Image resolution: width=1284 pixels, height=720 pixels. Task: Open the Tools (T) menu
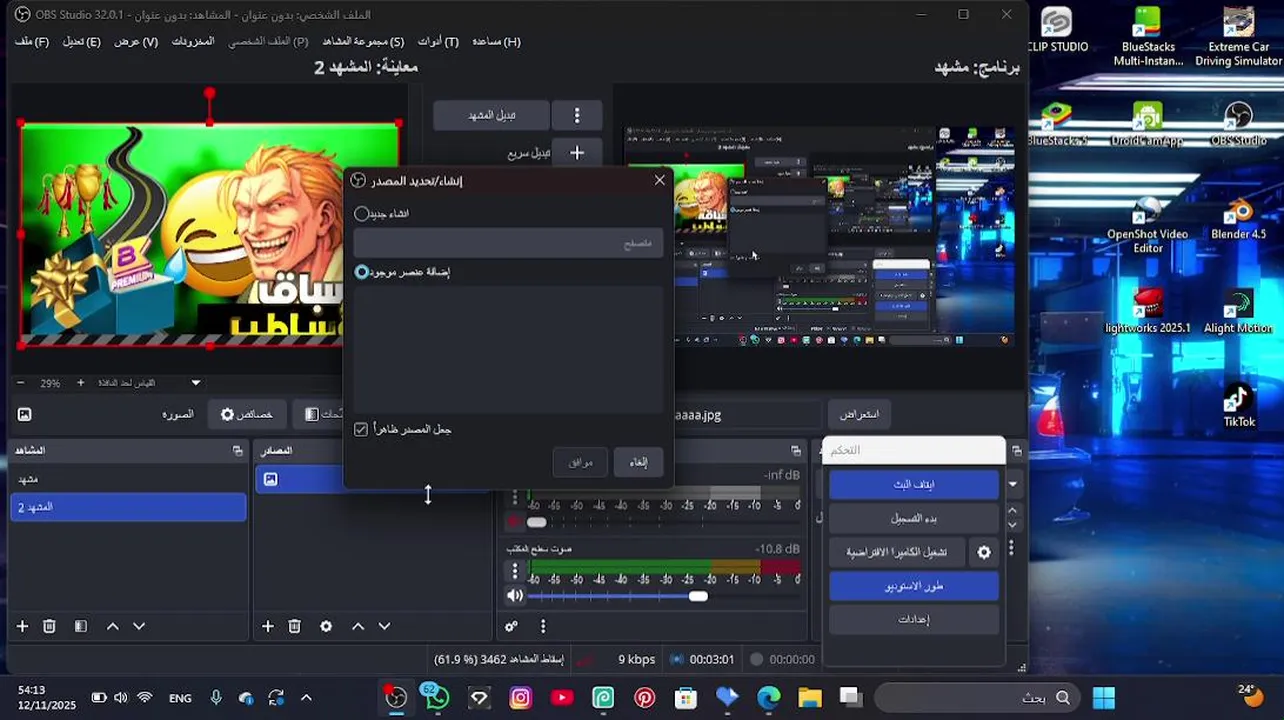tap(438, 42)
